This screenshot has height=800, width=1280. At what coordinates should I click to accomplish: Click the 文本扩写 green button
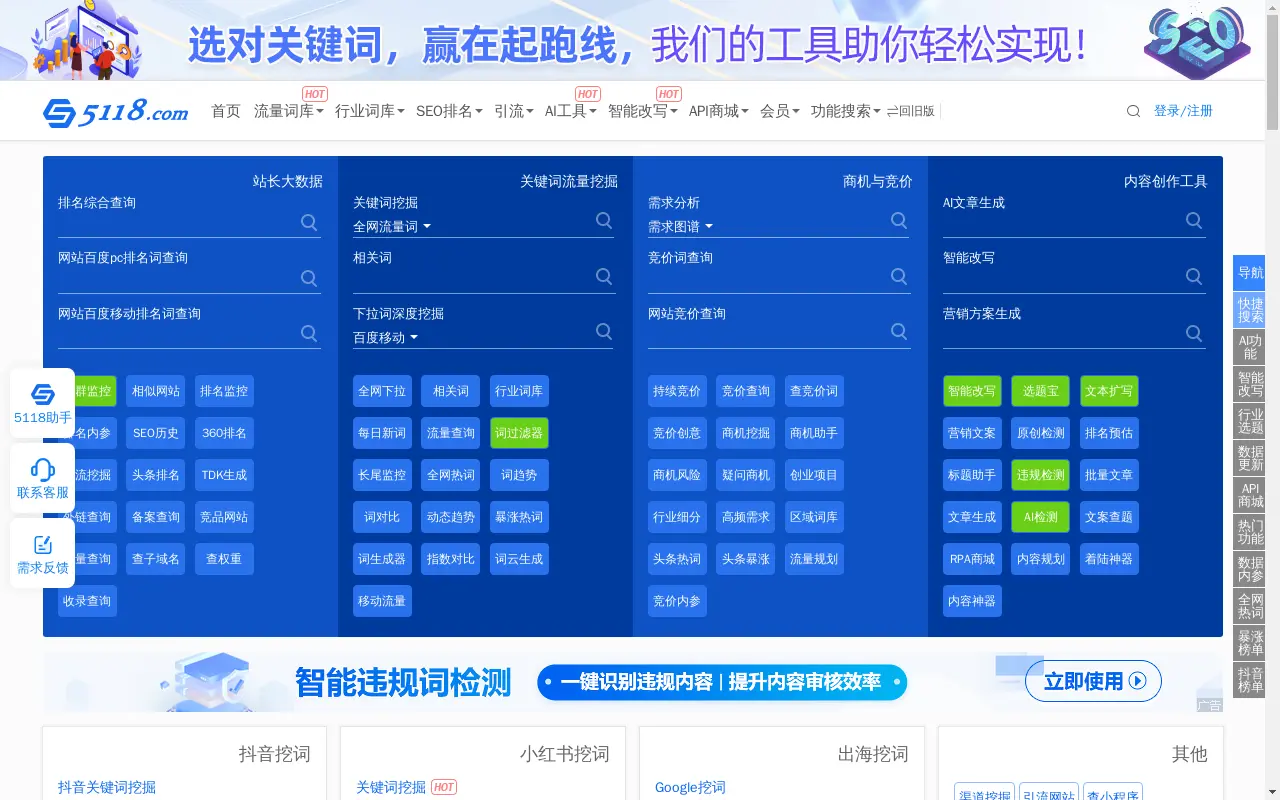1109,391
